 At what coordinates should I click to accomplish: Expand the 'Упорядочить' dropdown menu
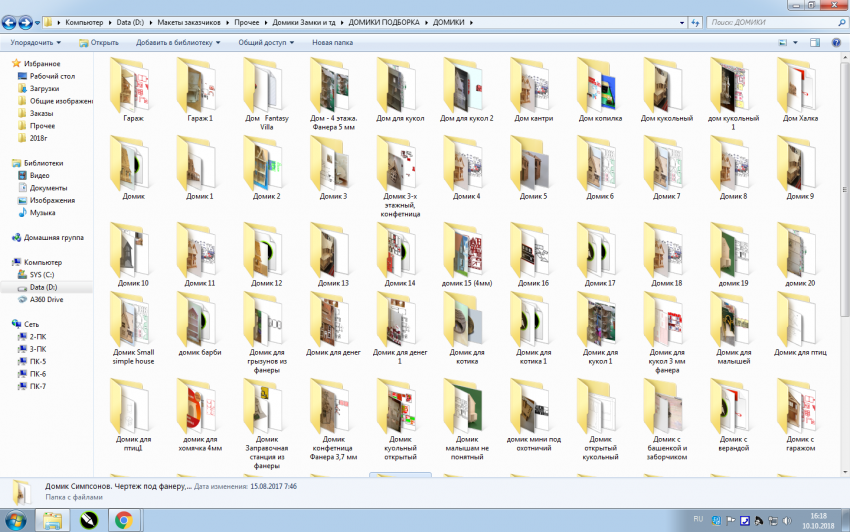[35, 43]
